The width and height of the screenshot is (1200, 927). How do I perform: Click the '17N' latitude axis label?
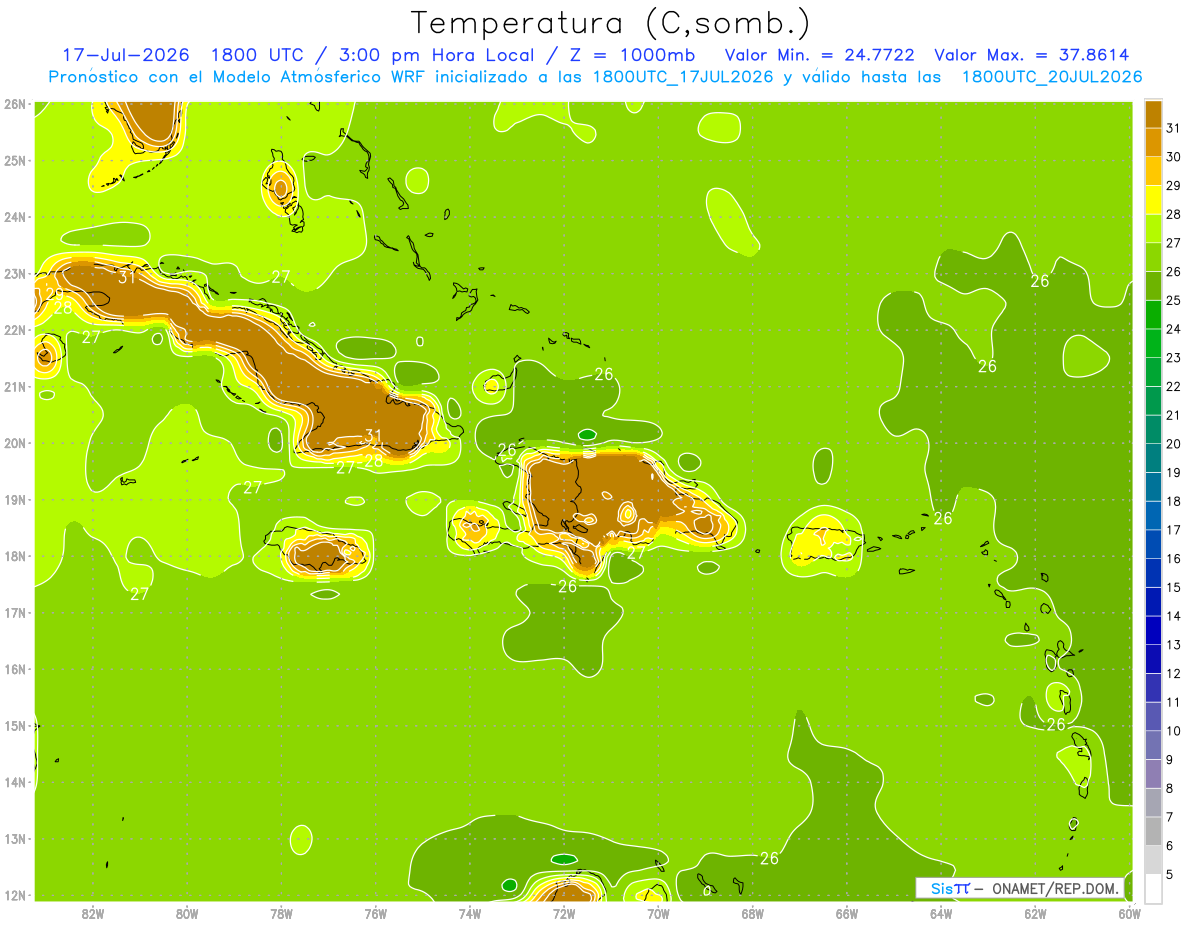[x=15, y=612]
